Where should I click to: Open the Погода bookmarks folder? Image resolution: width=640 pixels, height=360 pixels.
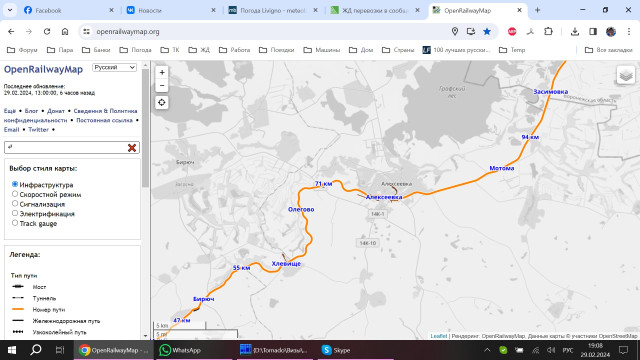pos(136,50)
